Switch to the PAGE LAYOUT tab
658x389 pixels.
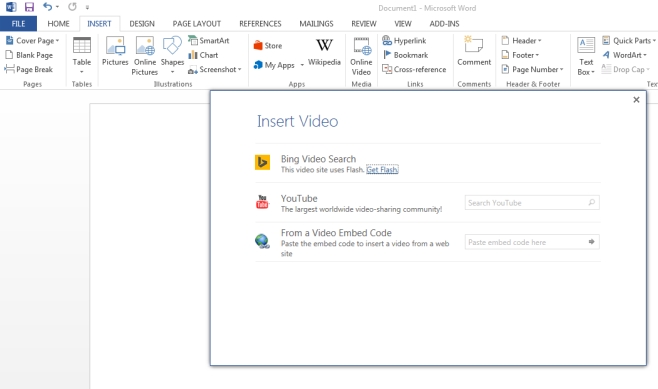196,24
